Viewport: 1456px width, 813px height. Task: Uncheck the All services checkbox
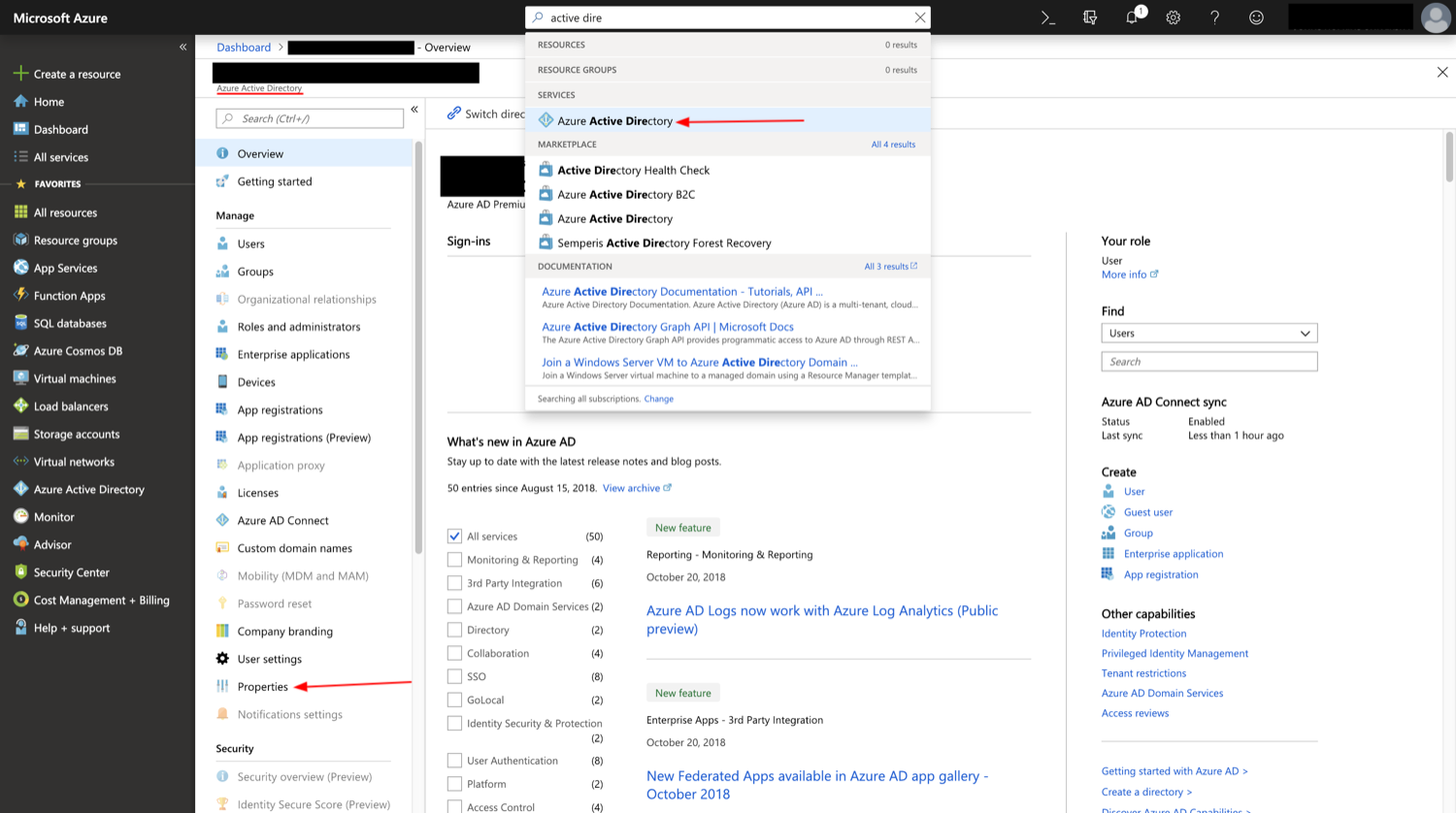tap(454, 536)
